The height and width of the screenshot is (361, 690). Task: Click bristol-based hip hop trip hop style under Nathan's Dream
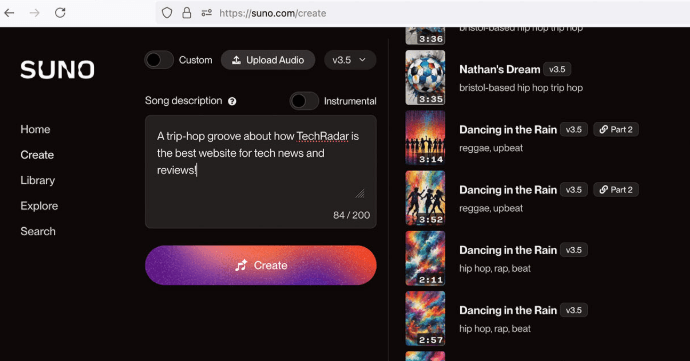[521, 88]
